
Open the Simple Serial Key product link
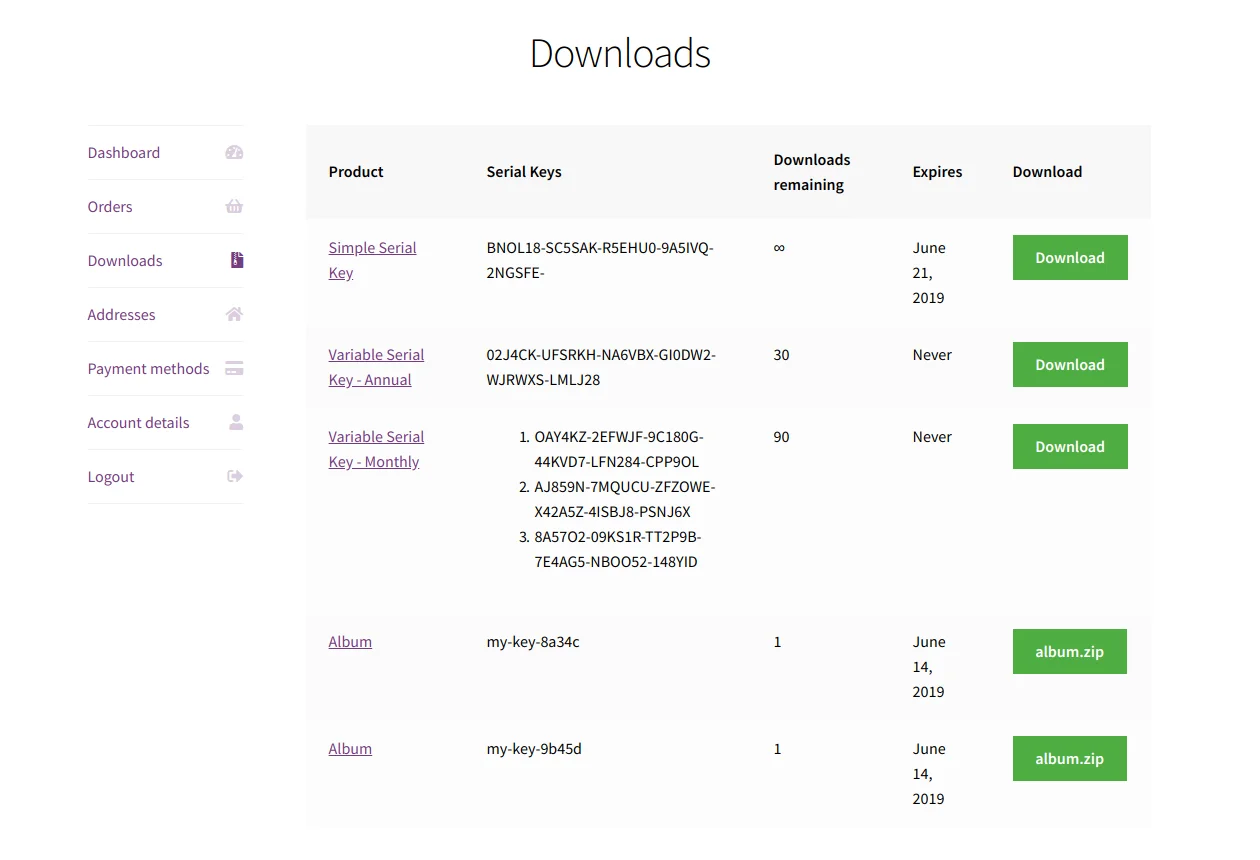click(x=372, y=260)
